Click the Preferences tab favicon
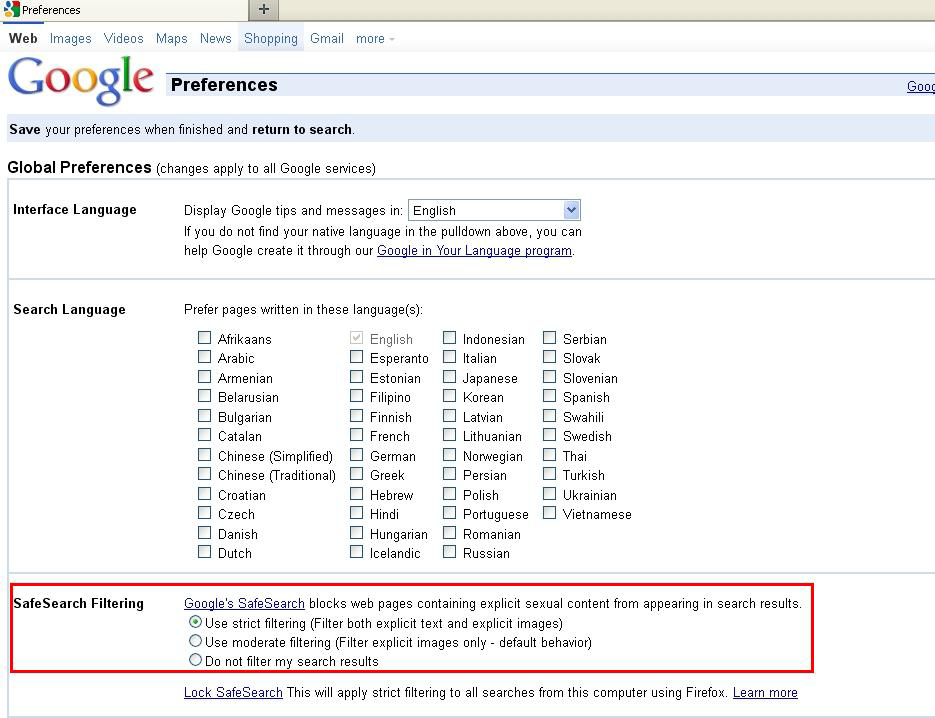 (x=11, y=10)
